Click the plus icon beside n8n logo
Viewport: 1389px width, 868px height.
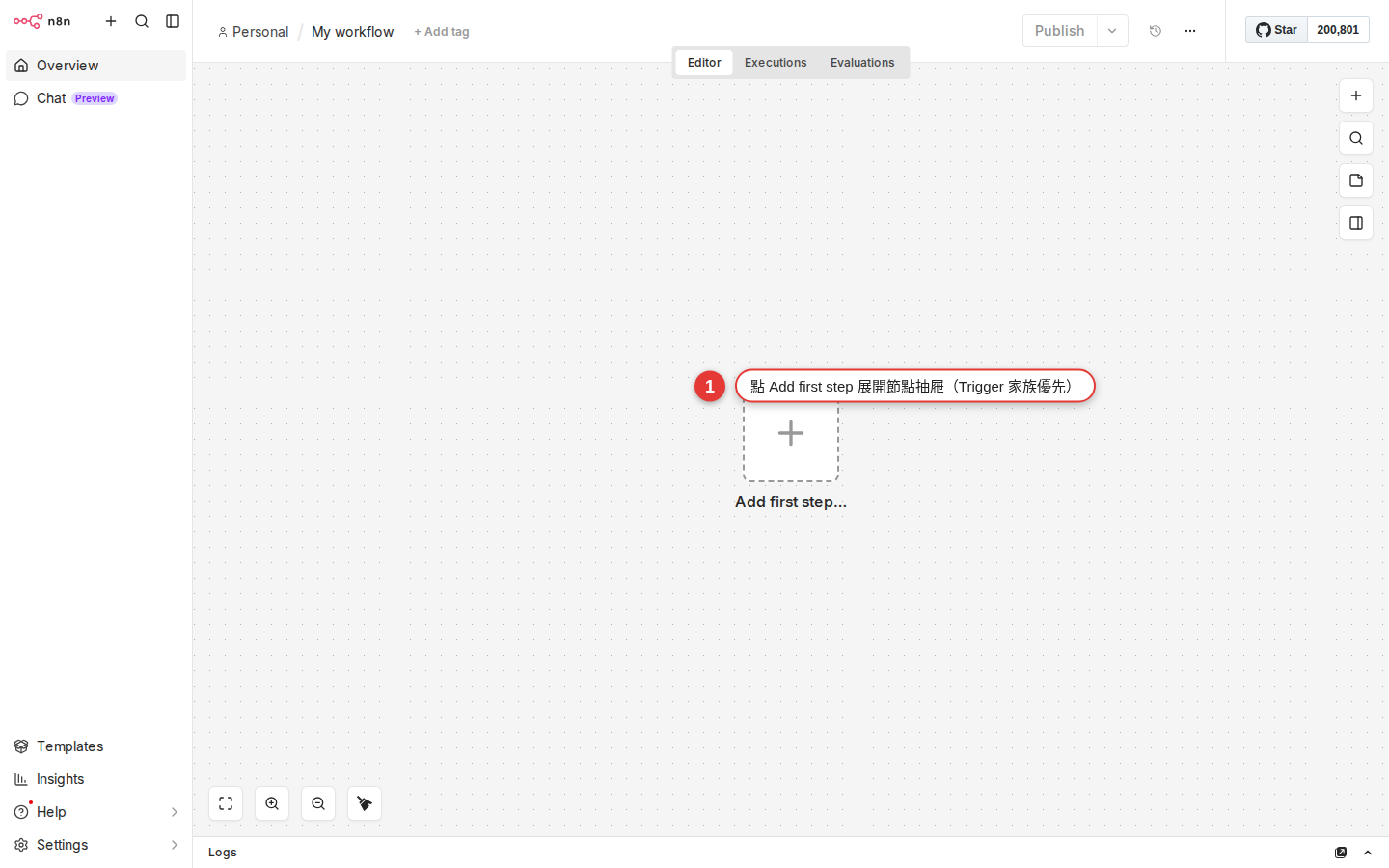tap(111, 21)
